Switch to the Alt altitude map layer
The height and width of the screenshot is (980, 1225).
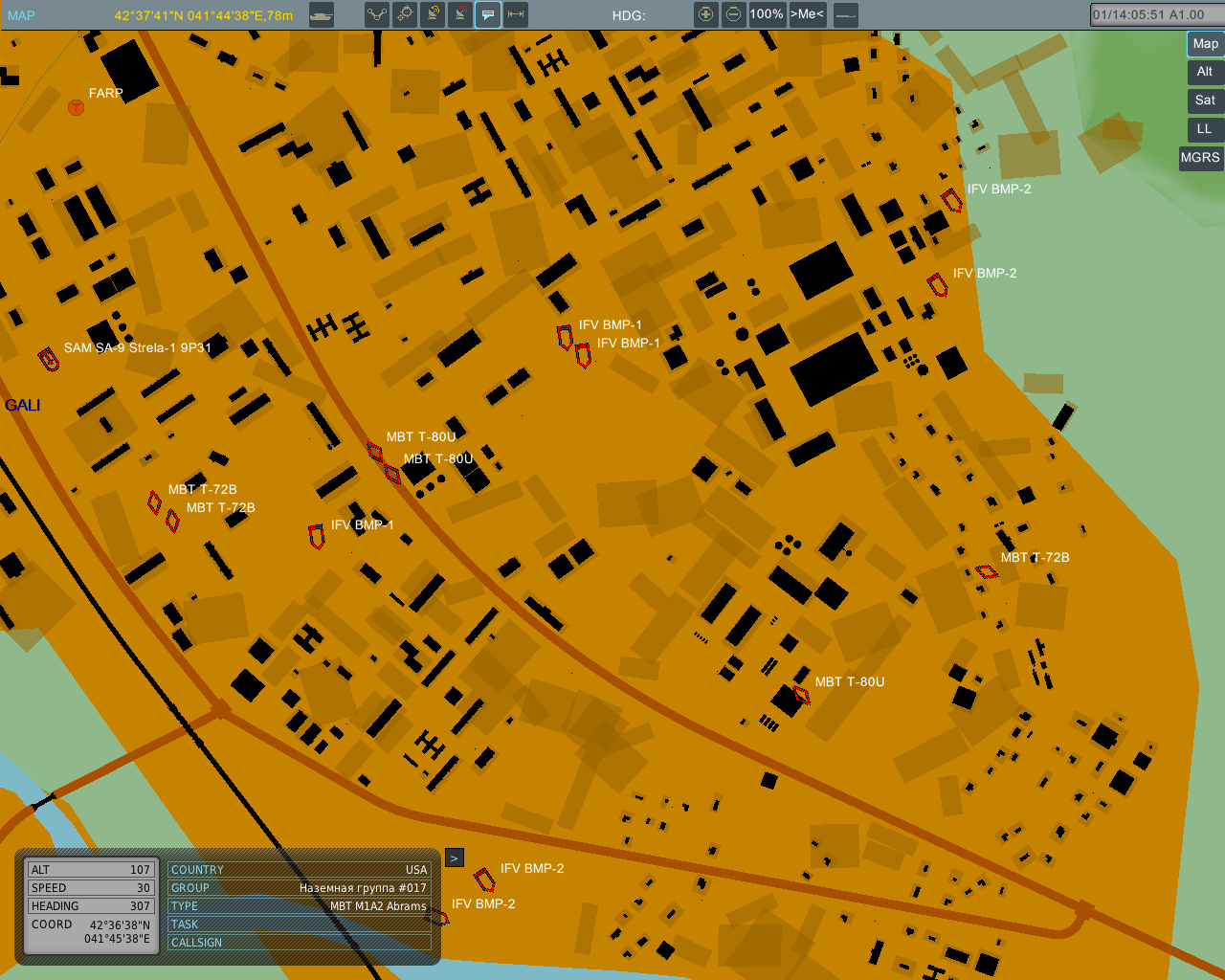(1205, 72)
